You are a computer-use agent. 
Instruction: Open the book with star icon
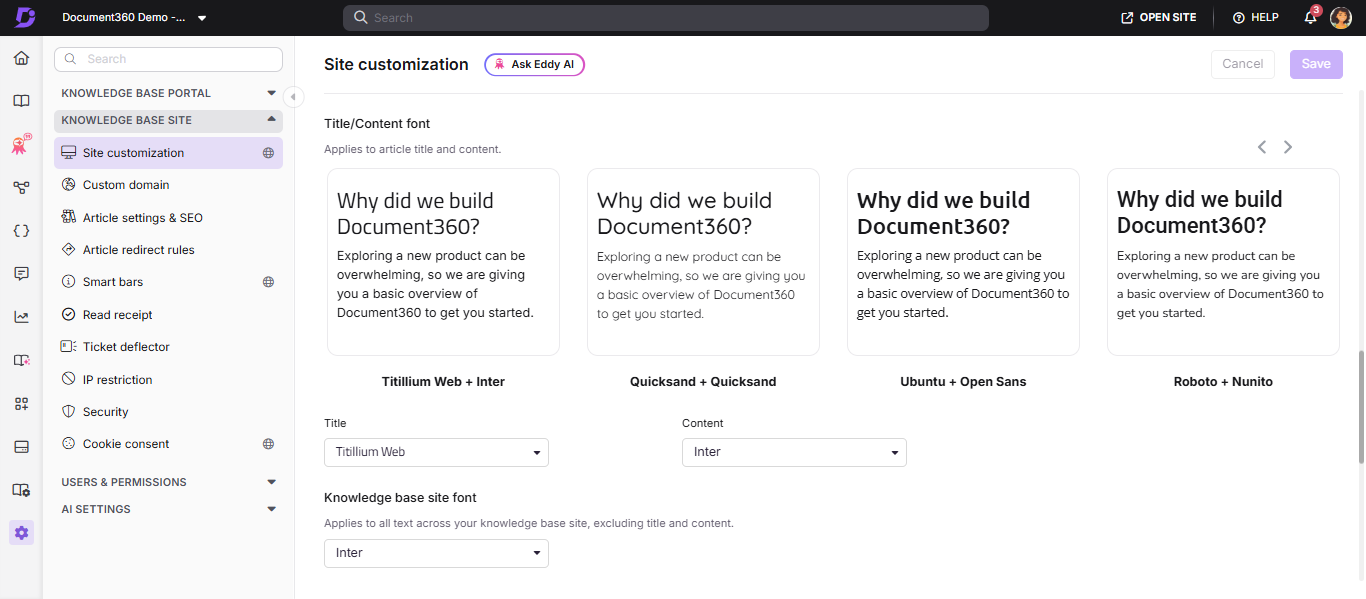21,360
